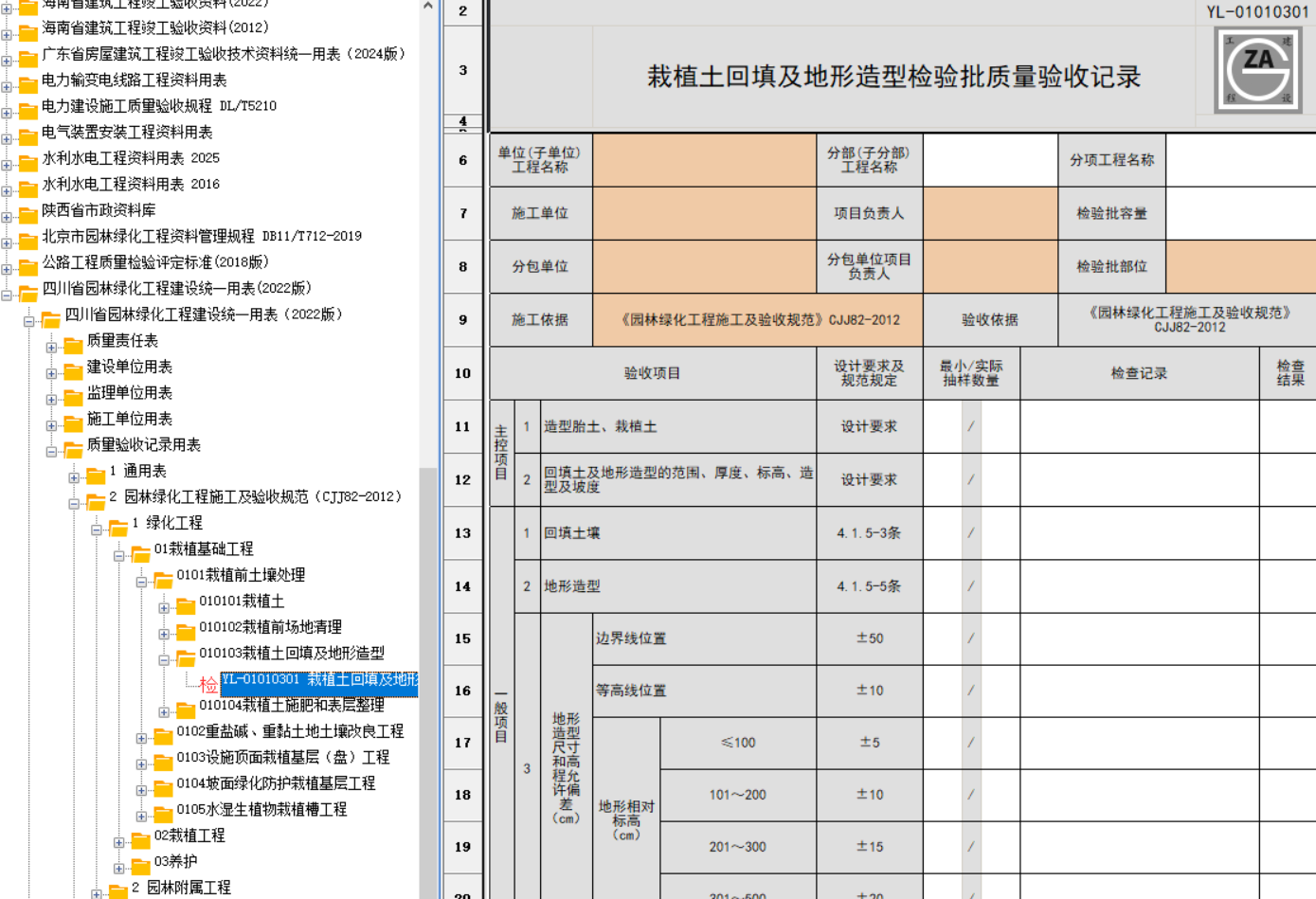Select row header 10 in the sheet
This screenshot has width=1316, height=899.
[x=462, y=373]
